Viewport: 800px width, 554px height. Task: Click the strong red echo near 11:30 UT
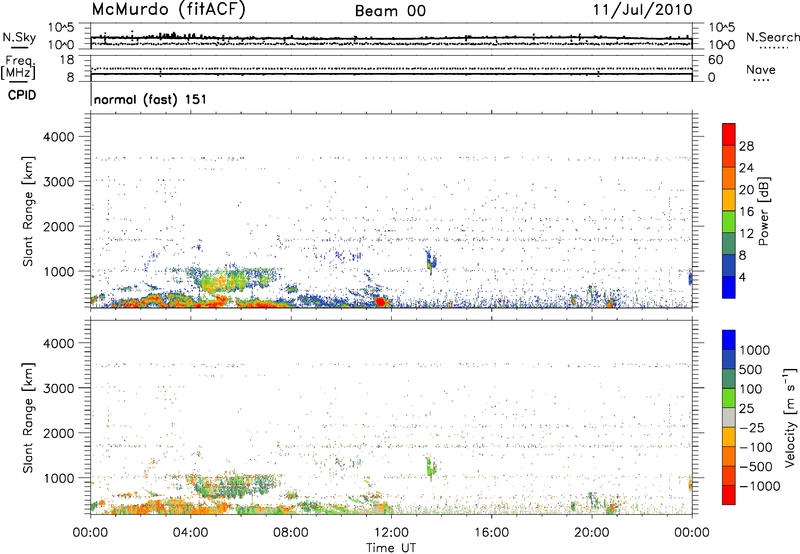[x=380, y=301]
